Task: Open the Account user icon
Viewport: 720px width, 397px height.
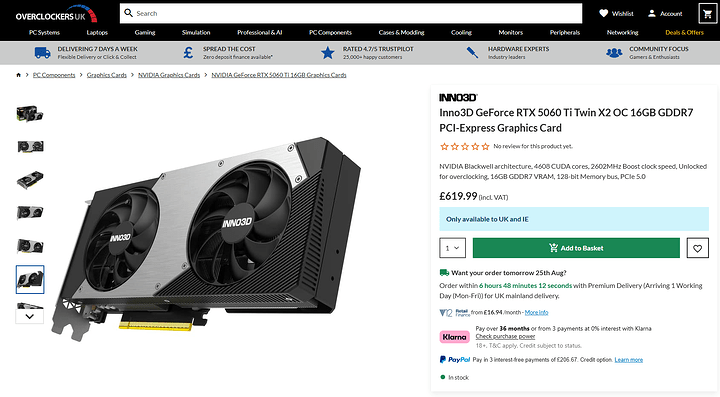Action: tap(652, 13)
